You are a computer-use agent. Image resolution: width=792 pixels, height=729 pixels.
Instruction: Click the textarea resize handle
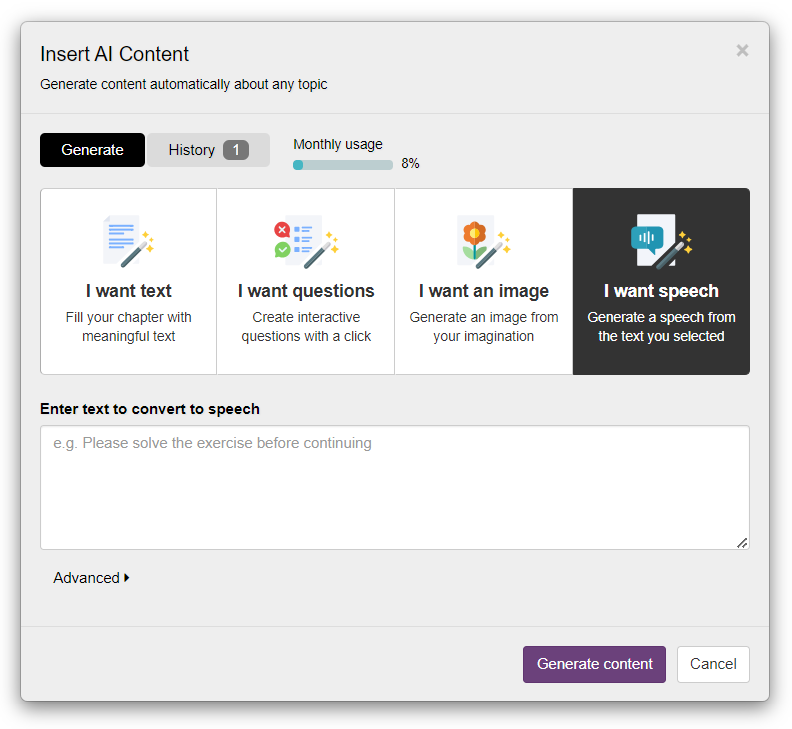tap(742, 542)
